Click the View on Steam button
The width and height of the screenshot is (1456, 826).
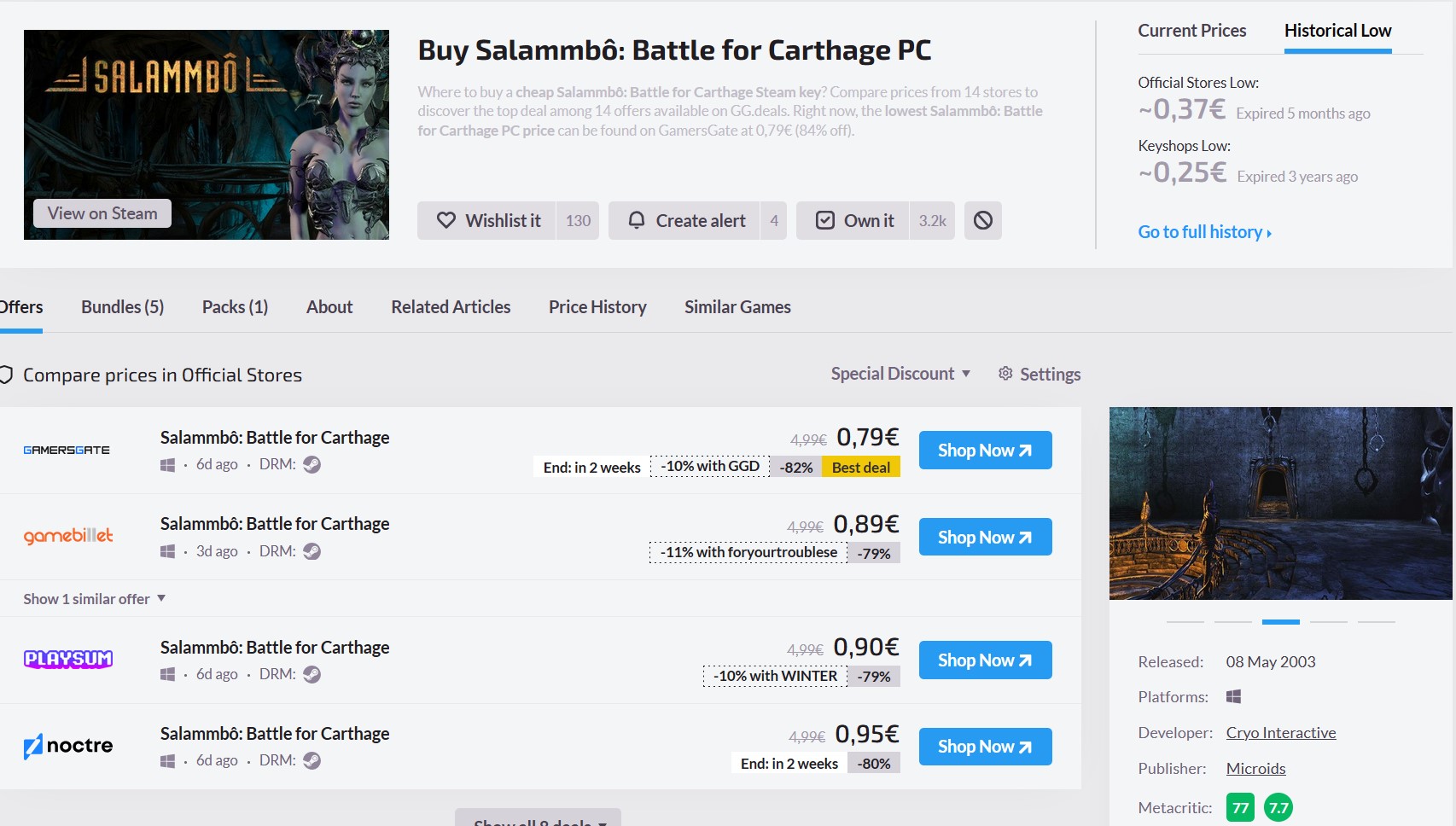point(102,213)
